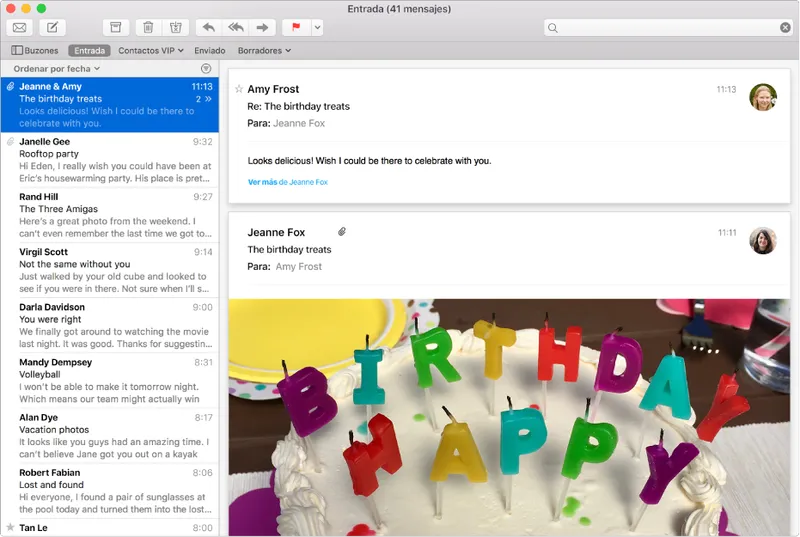
Task: Click Jeanne Fox's profile photo
Action: (763, 240)
